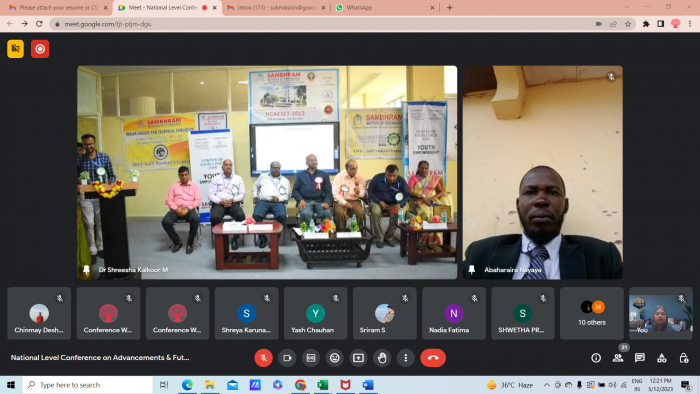Open chat with everyone
The image size is (700, 394).
click(640, 358)
